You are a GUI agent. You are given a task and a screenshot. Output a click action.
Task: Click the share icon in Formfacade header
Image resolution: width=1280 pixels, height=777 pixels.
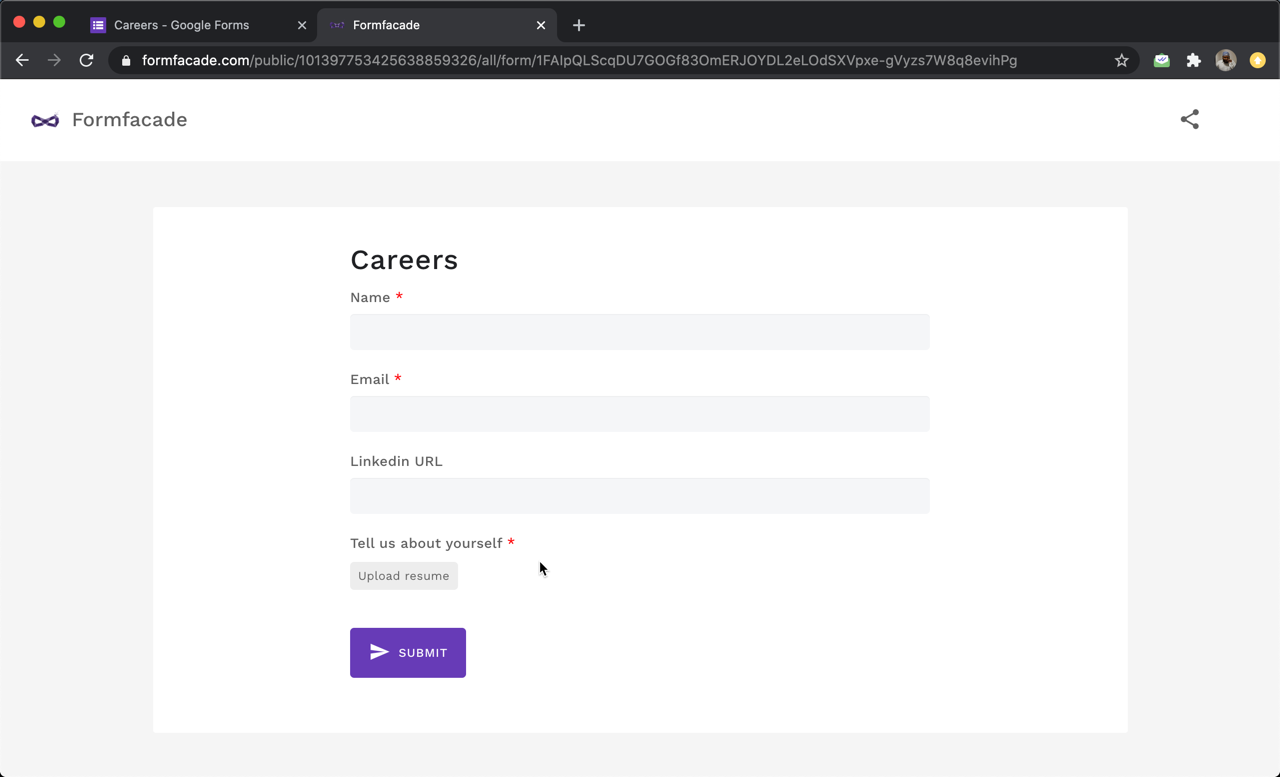click(1189, 120)
